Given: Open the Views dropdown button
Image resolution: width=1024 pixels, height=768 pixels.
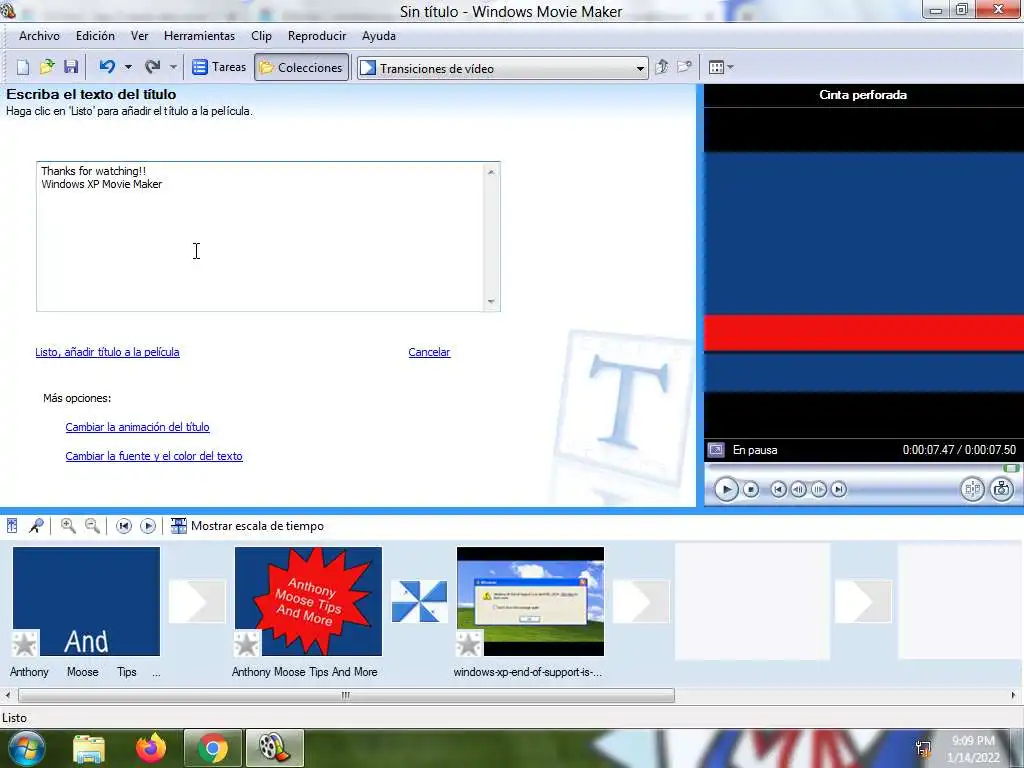Looking at the screenshot, I should pos(721,67).
